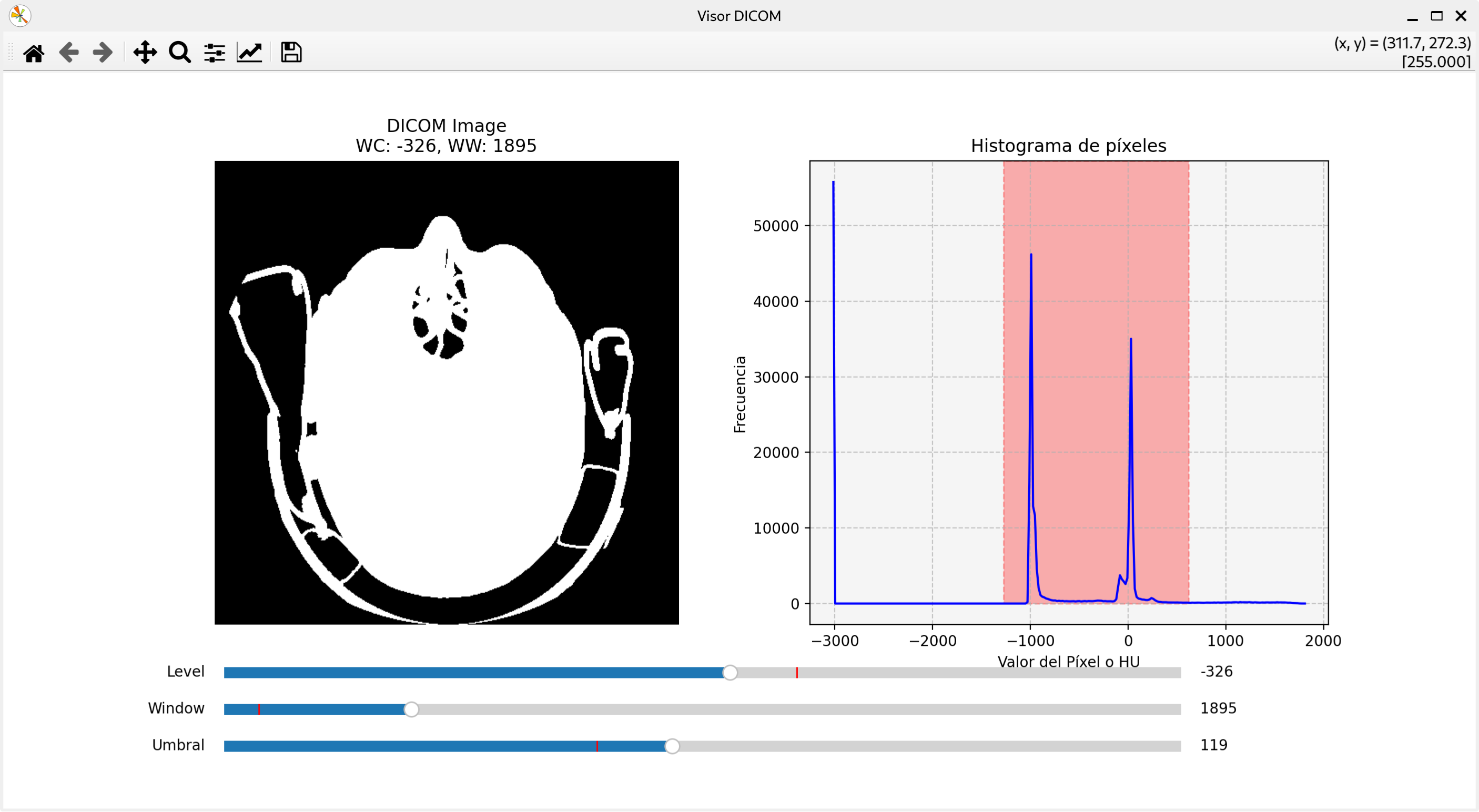Viewport: 1479px width, 812px height.
Task: Click the Umbral slider handle
Action: pyautogui.click(x=672, y=746)
